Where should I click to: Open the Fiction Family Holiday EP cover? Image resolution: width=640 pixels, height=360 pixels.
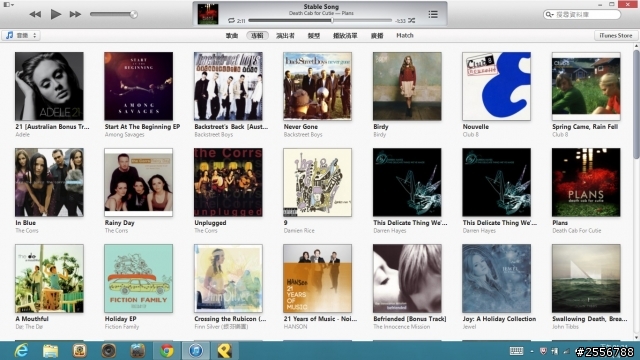pyautogui.click(x=139, y=278)
